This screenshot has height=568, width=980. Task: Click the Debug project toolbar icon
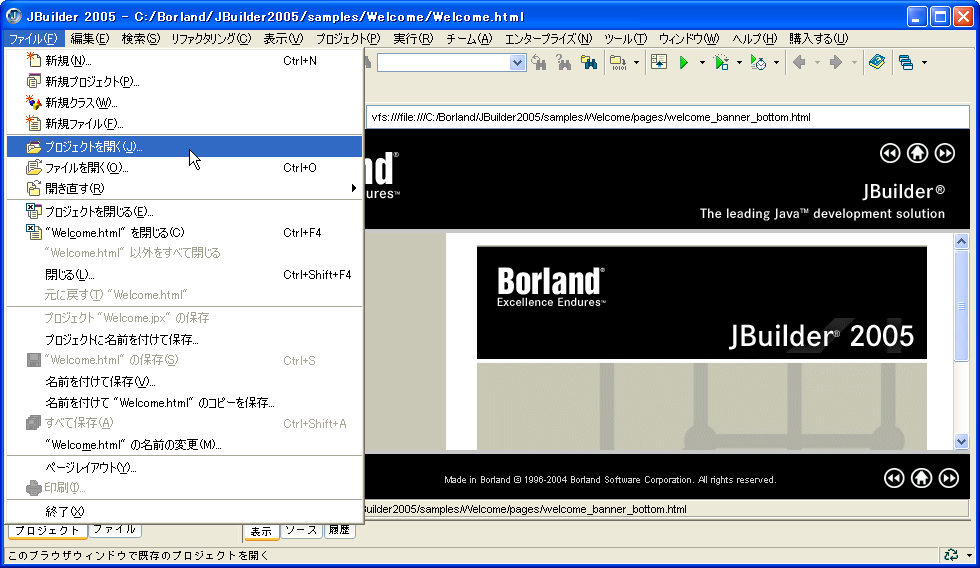coord(722,62)
